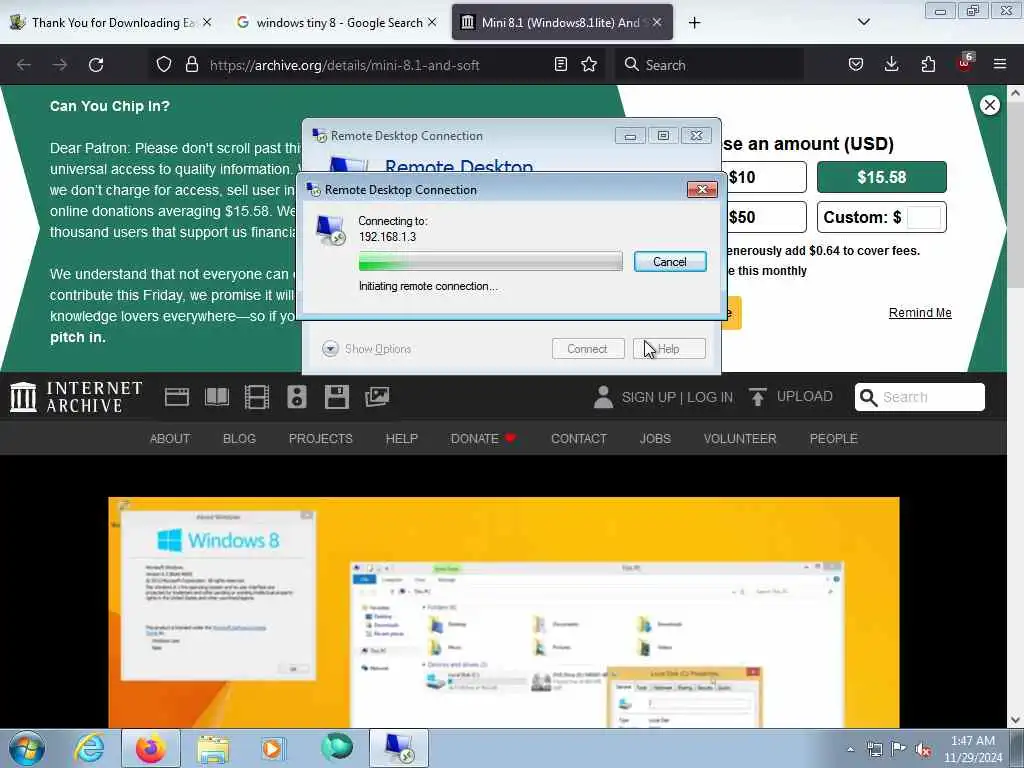Launch Internet Explorer from taskbar
This screenshot has height=768, width=1024.
click(89, 748)
